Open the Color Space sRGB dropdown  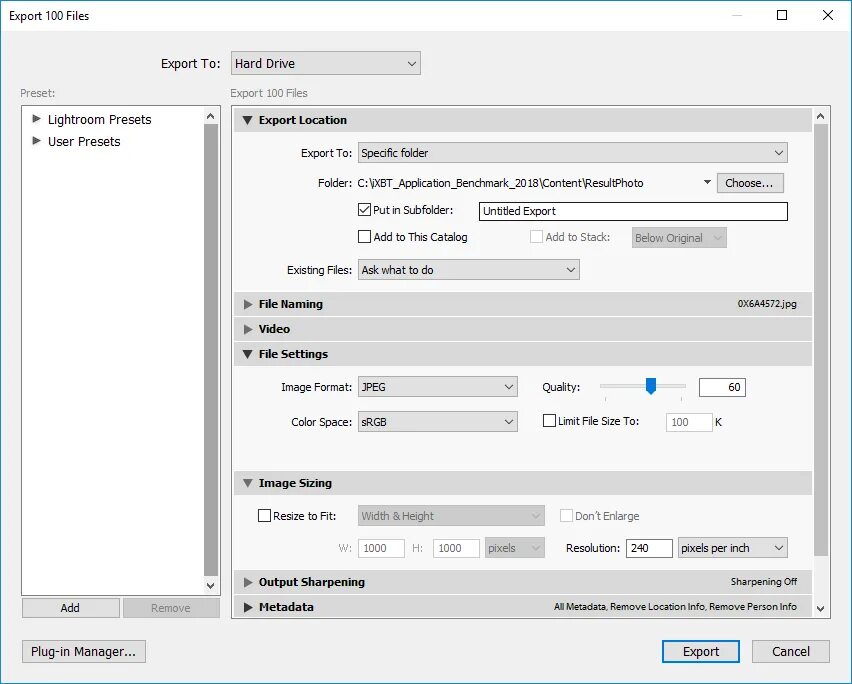coord(437,422)
